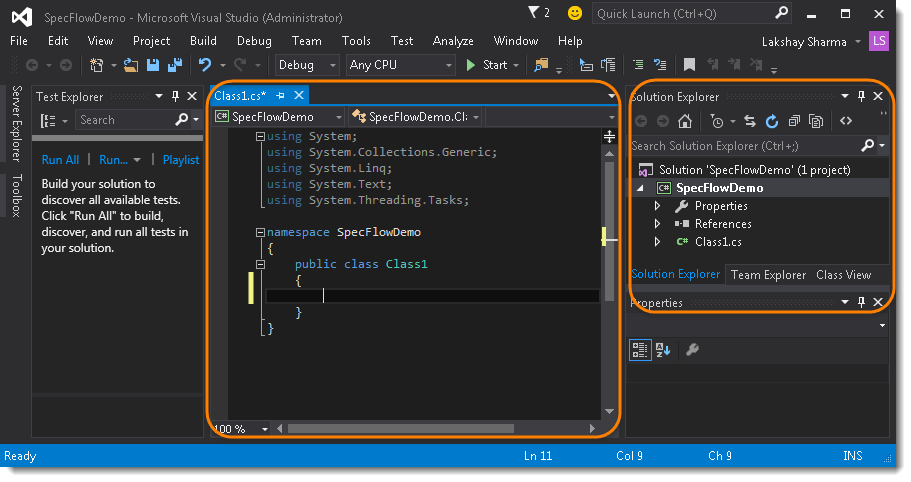Toggle auto-hide pin on Solution Explorer

tap(862, 96)
